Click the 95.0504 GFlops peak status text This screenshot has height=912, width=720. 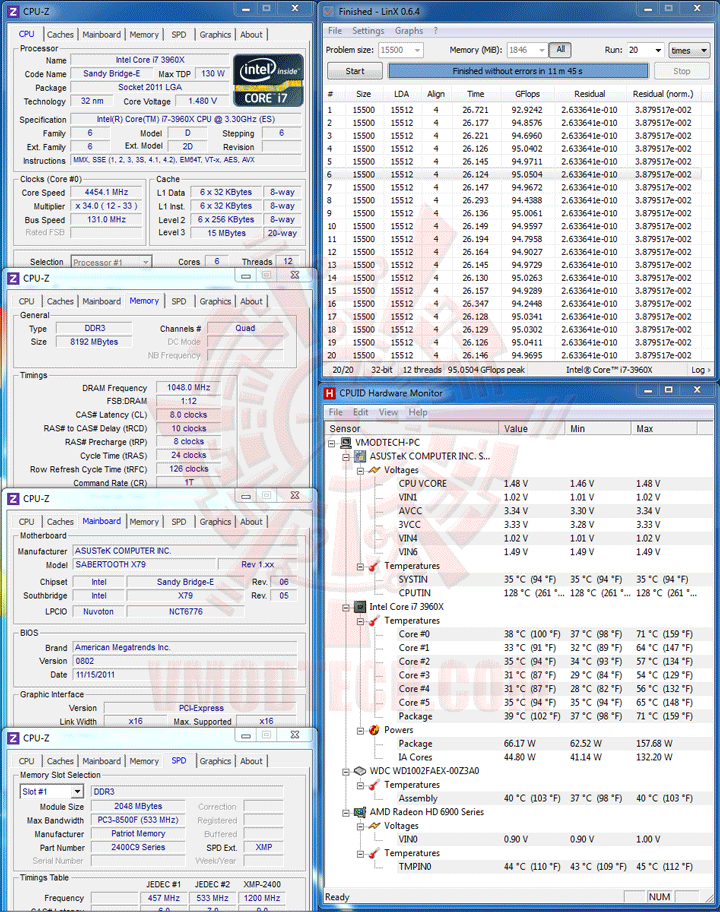486,370
